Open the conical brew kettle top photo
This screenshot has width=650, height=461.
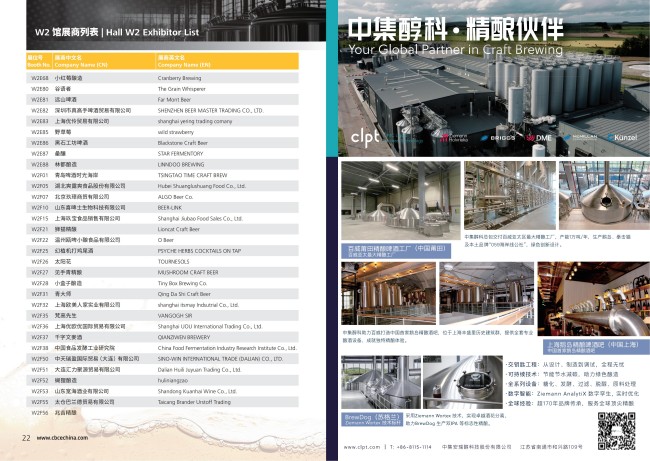pos(604,195)
